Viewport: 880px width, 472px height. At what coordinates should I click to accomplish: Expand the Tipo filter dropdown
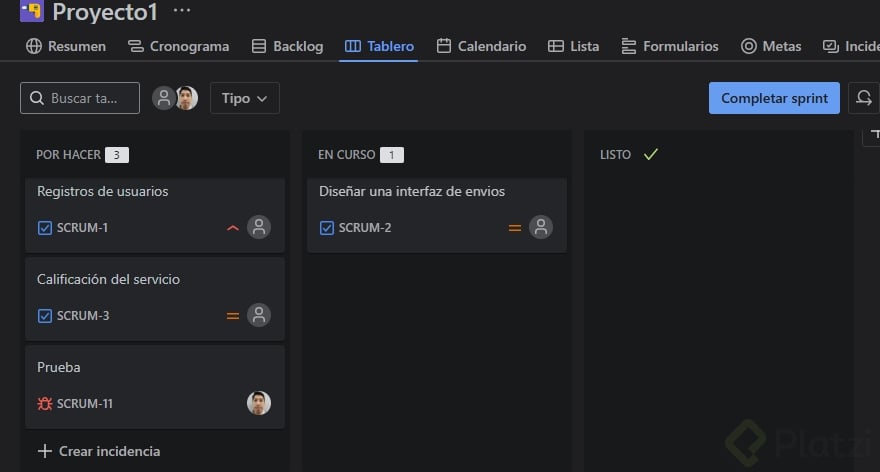(x=245, y=98)
